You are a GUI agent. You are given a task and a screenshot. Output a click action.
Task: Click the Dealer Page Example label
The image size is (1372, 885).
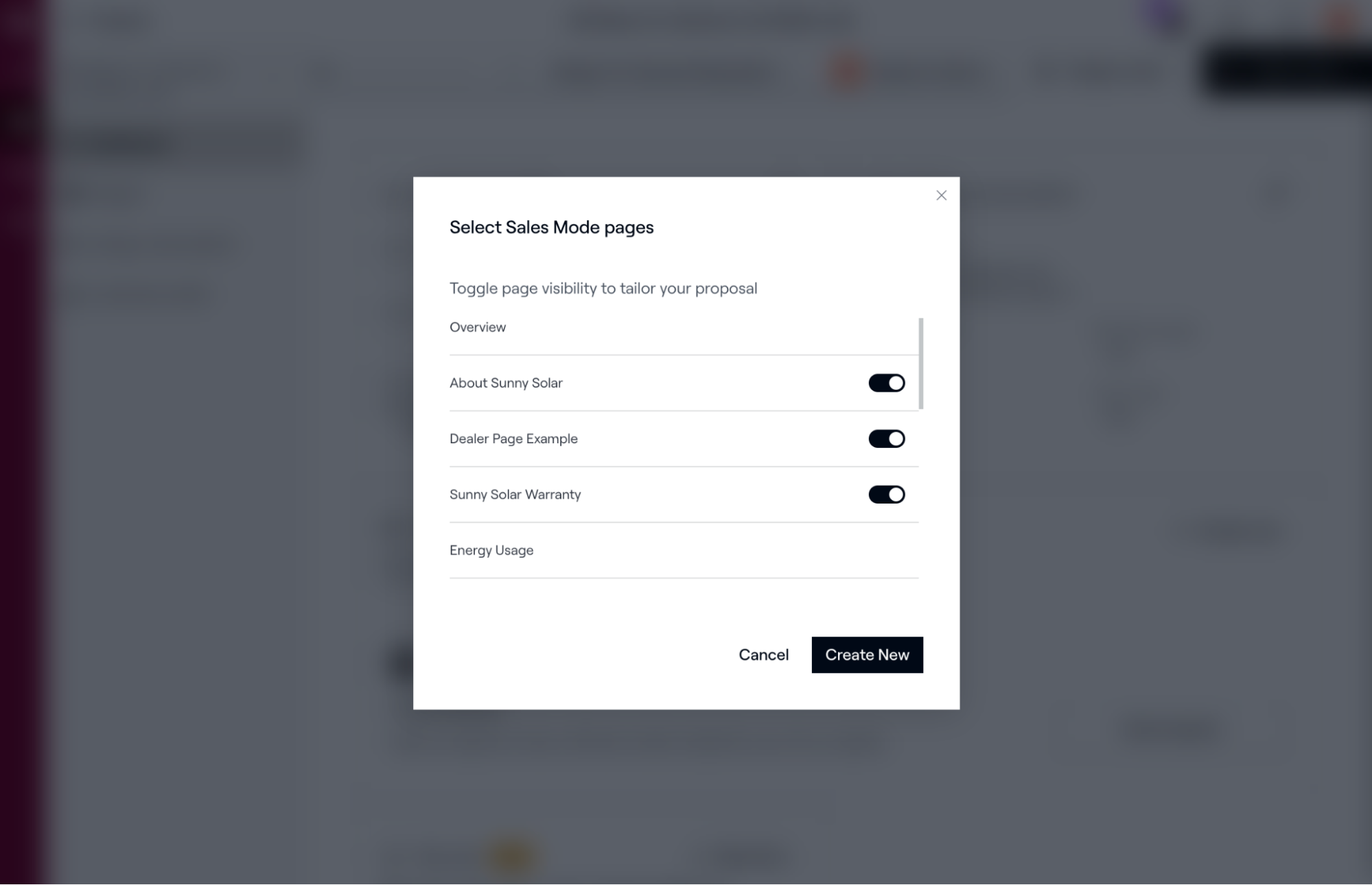coord(513,438)
